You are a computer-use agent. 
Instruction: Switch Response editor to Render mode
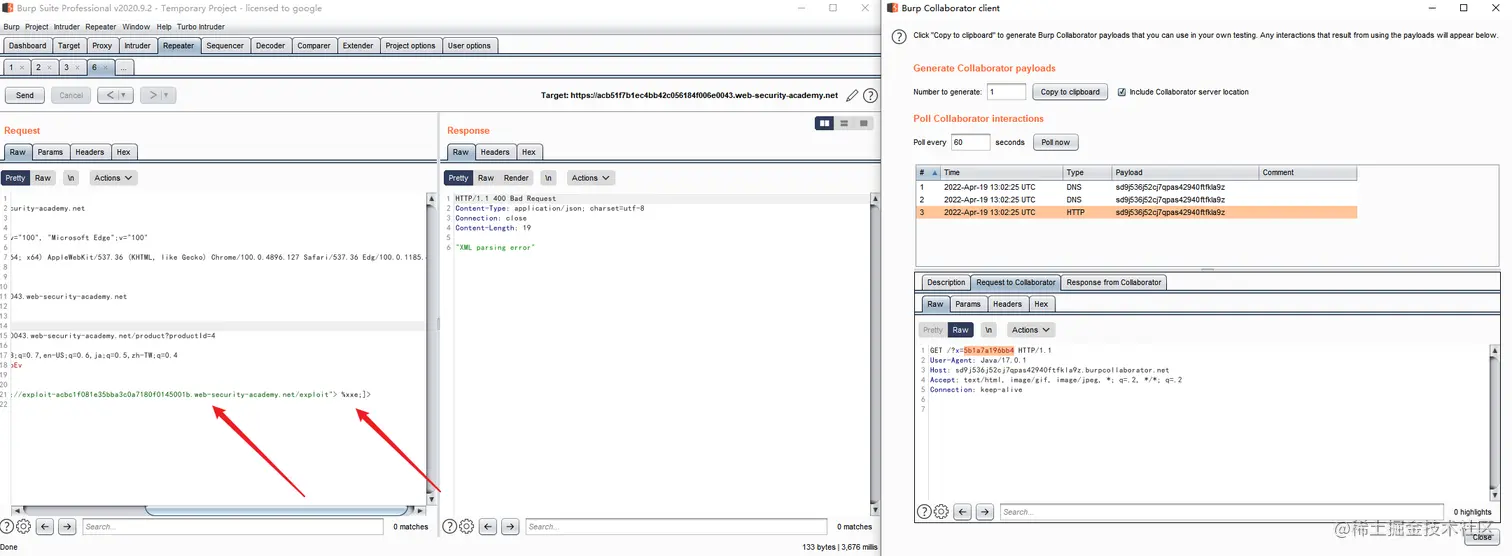(516, 178)
